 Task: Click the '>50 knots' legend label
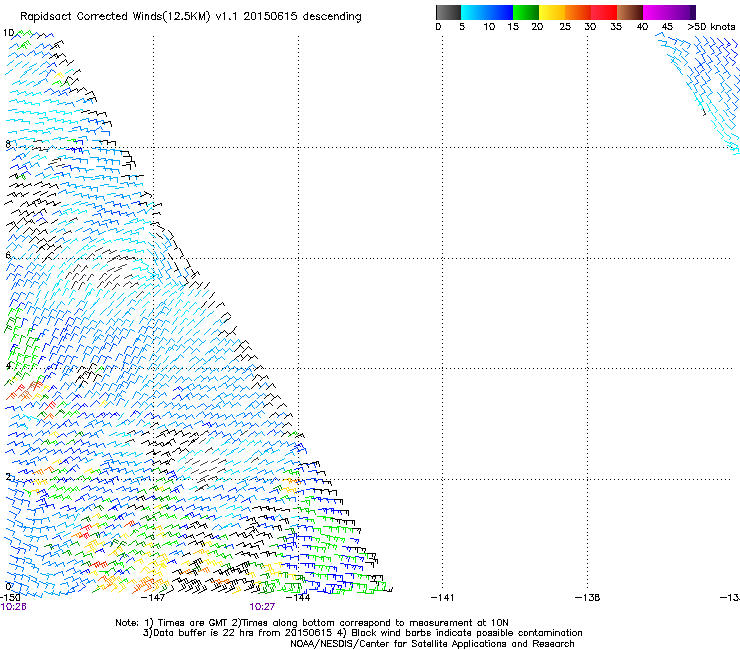click(x=711, y=27)
